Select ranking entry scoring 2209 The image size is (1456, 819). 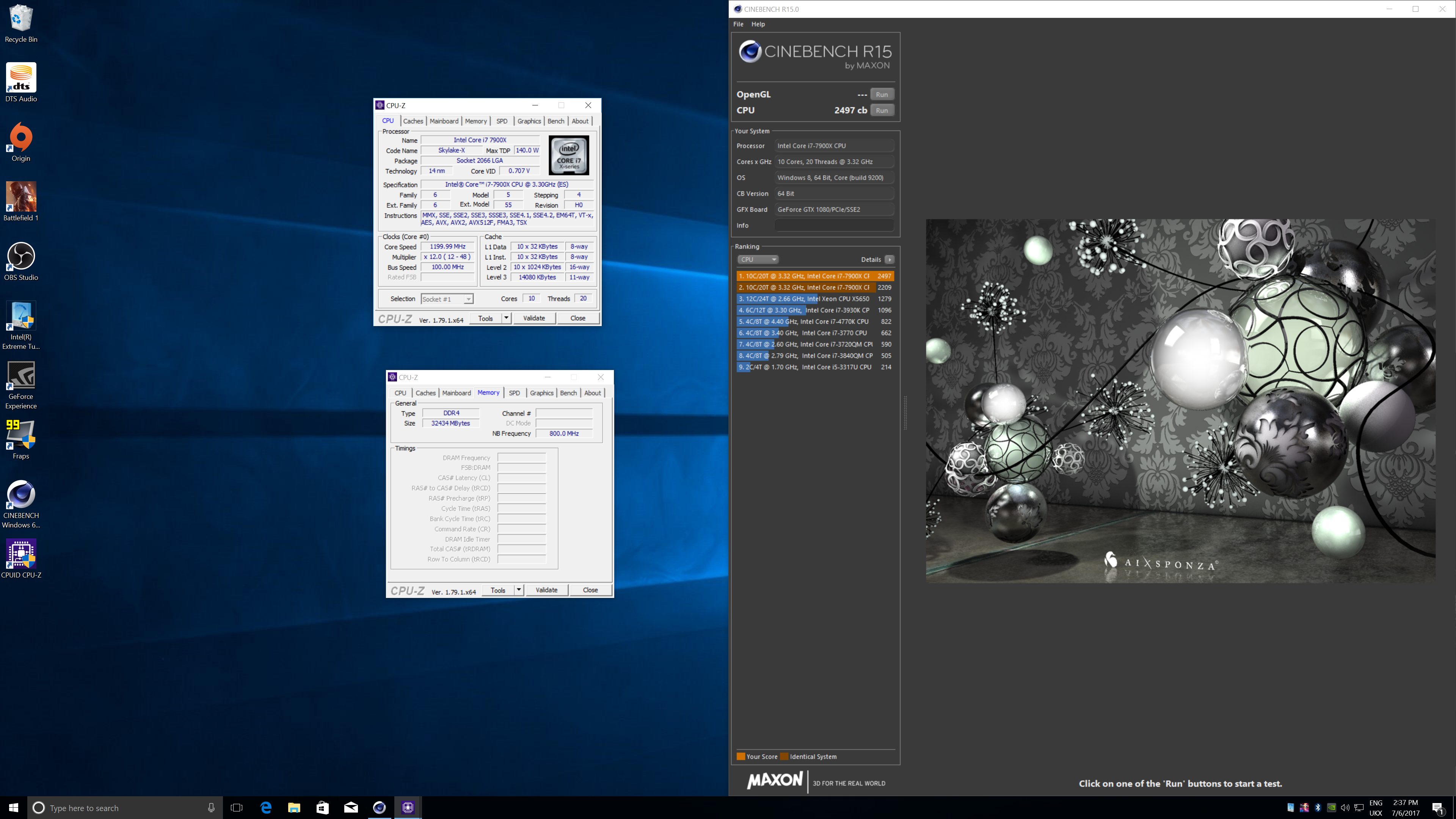tap(815, 288)
